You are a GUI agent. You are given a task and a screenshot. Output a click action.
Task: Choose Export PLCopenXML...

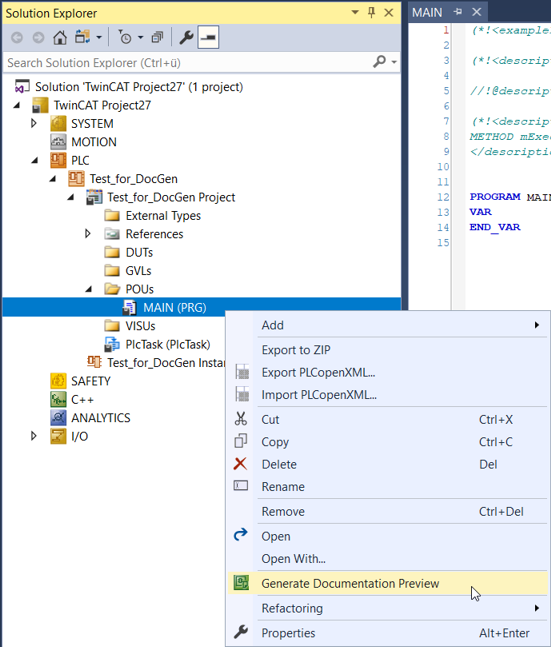[x=388, y=372]
